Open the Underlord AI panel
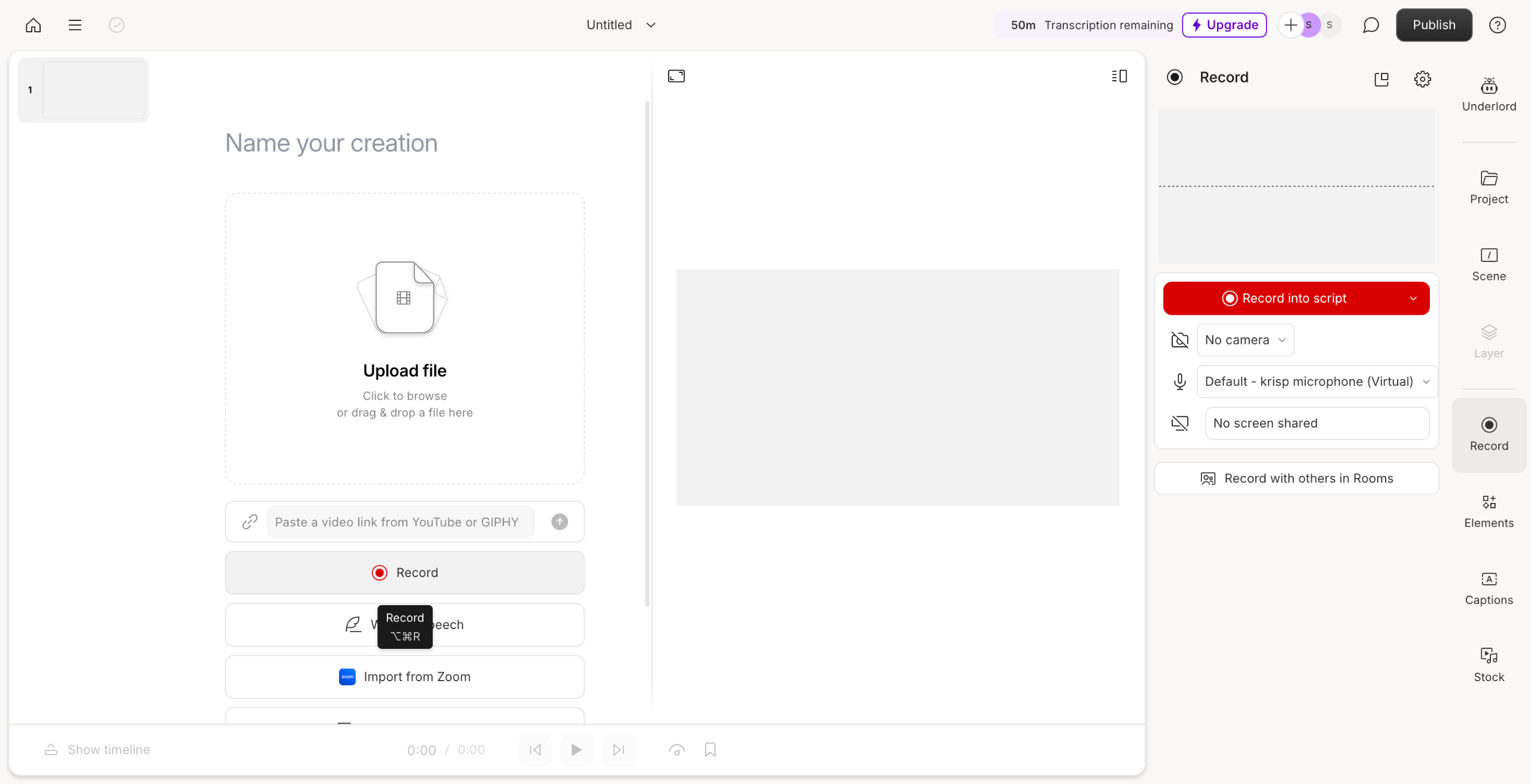Screen dimensions: 1531x784 [1489, 94]
